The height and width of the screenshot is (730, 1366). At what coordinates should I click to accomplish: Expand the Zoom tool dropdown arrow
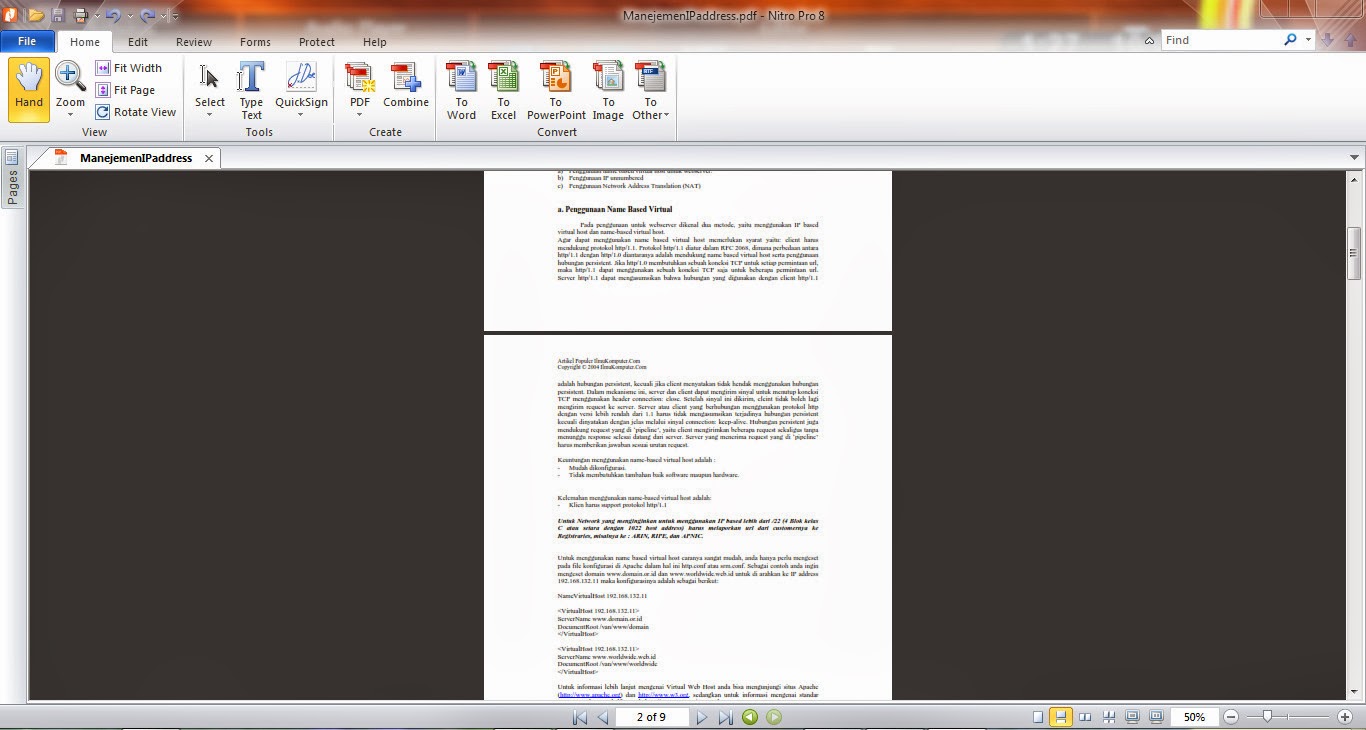pos(70,115)
